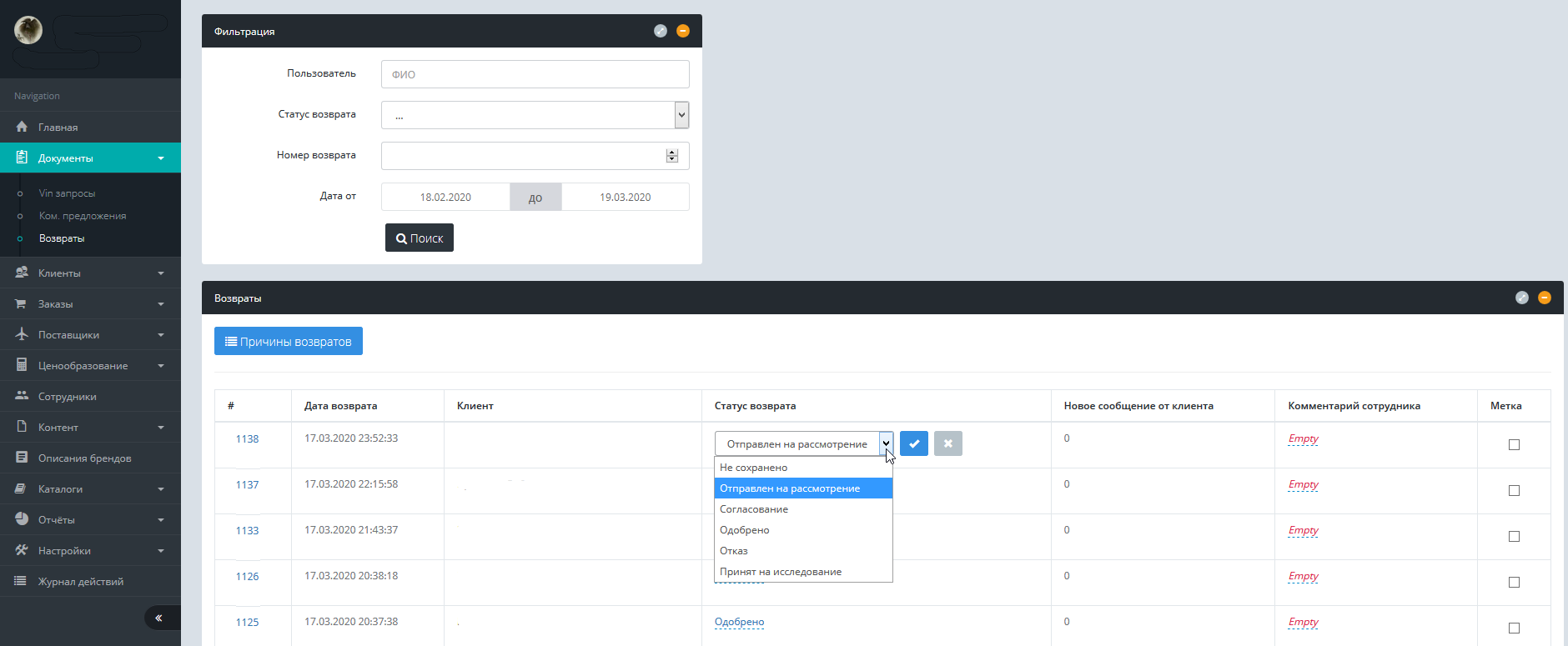Screen dimensions: 1568x646
Task: Toggle Метка checkbox for return 1138
Action: [1514, 444]
